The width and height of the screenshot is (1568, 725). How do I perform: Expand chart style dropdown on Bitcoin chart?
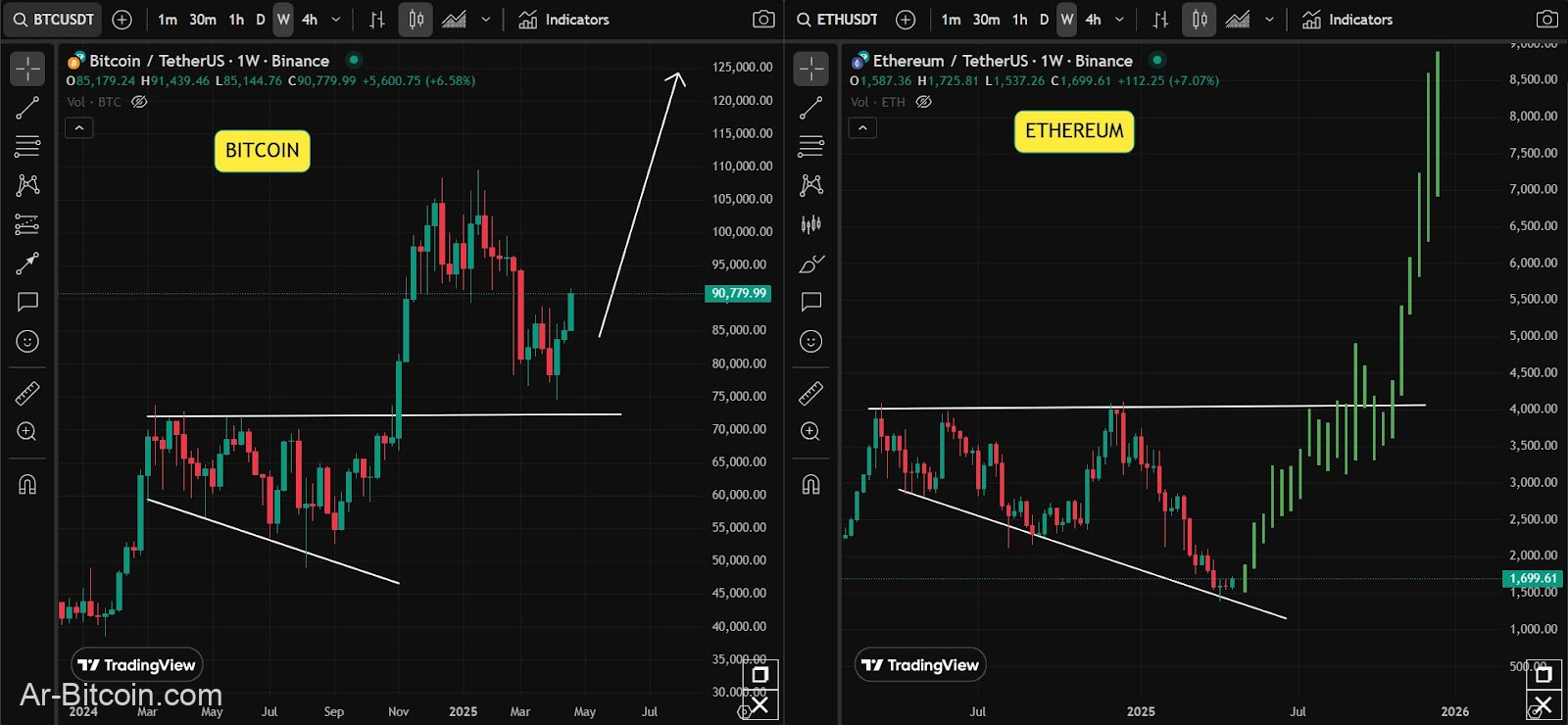[485, 20]
